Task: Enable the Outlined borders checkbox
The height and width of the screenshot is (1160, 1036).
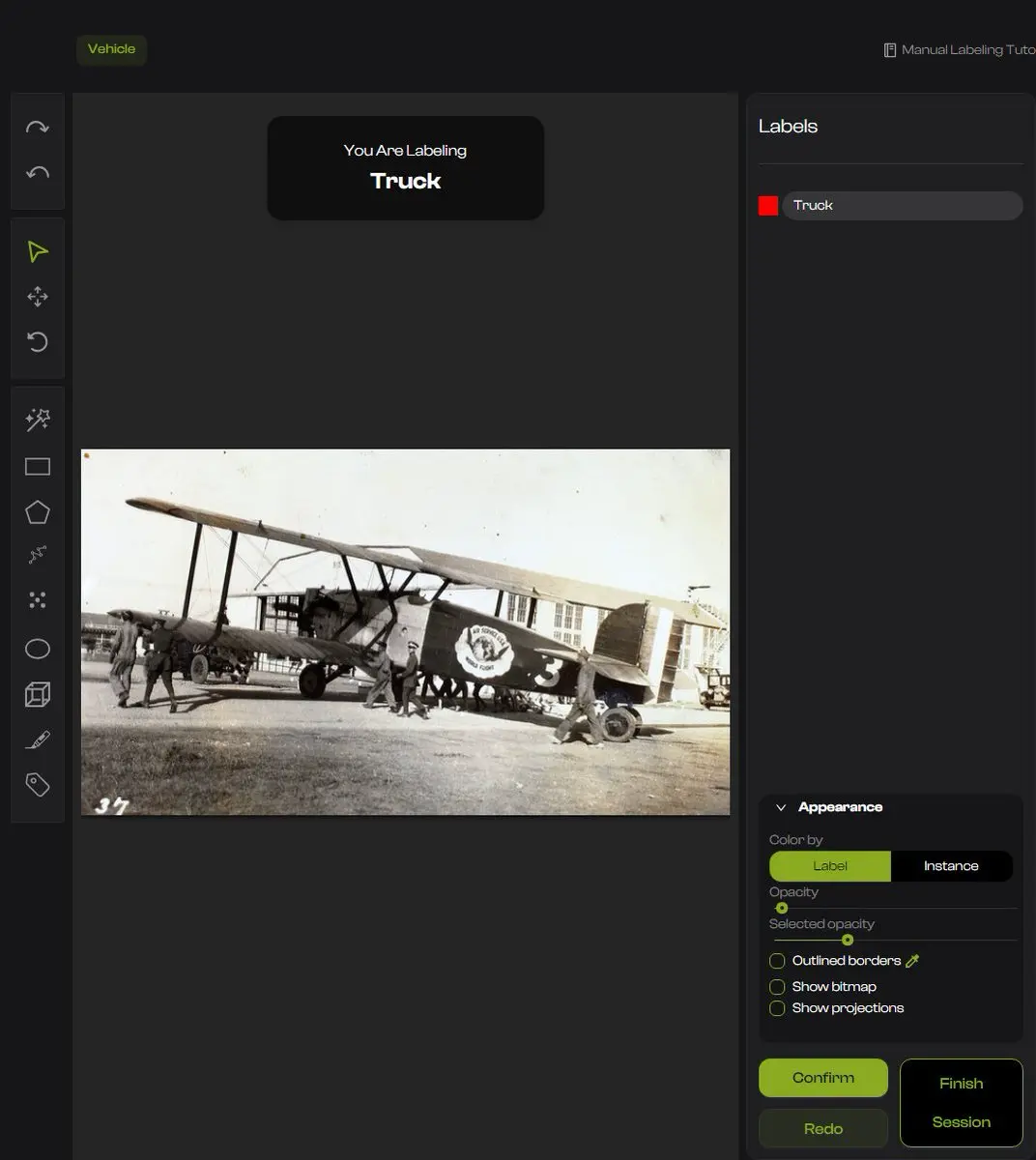Action: 777,961
